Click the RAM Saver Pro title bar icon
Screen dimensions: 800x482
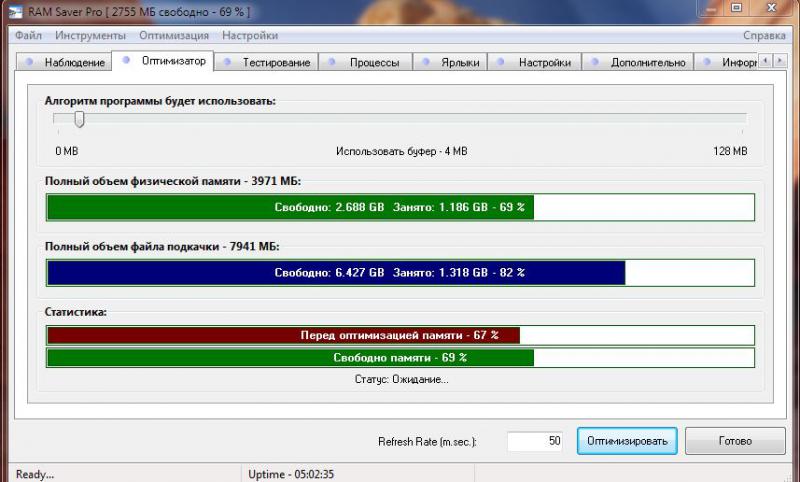point(15,11)
